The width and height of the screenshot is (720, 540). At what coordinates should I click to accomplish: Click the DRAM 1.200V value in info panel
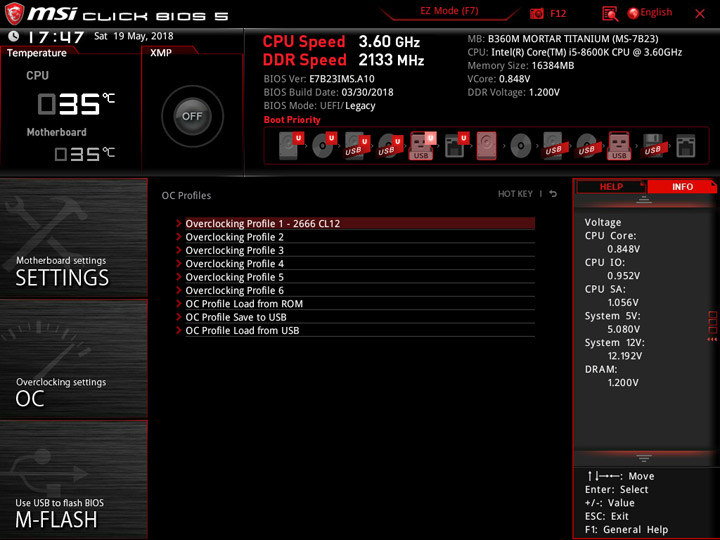click(x=623, y=382)
